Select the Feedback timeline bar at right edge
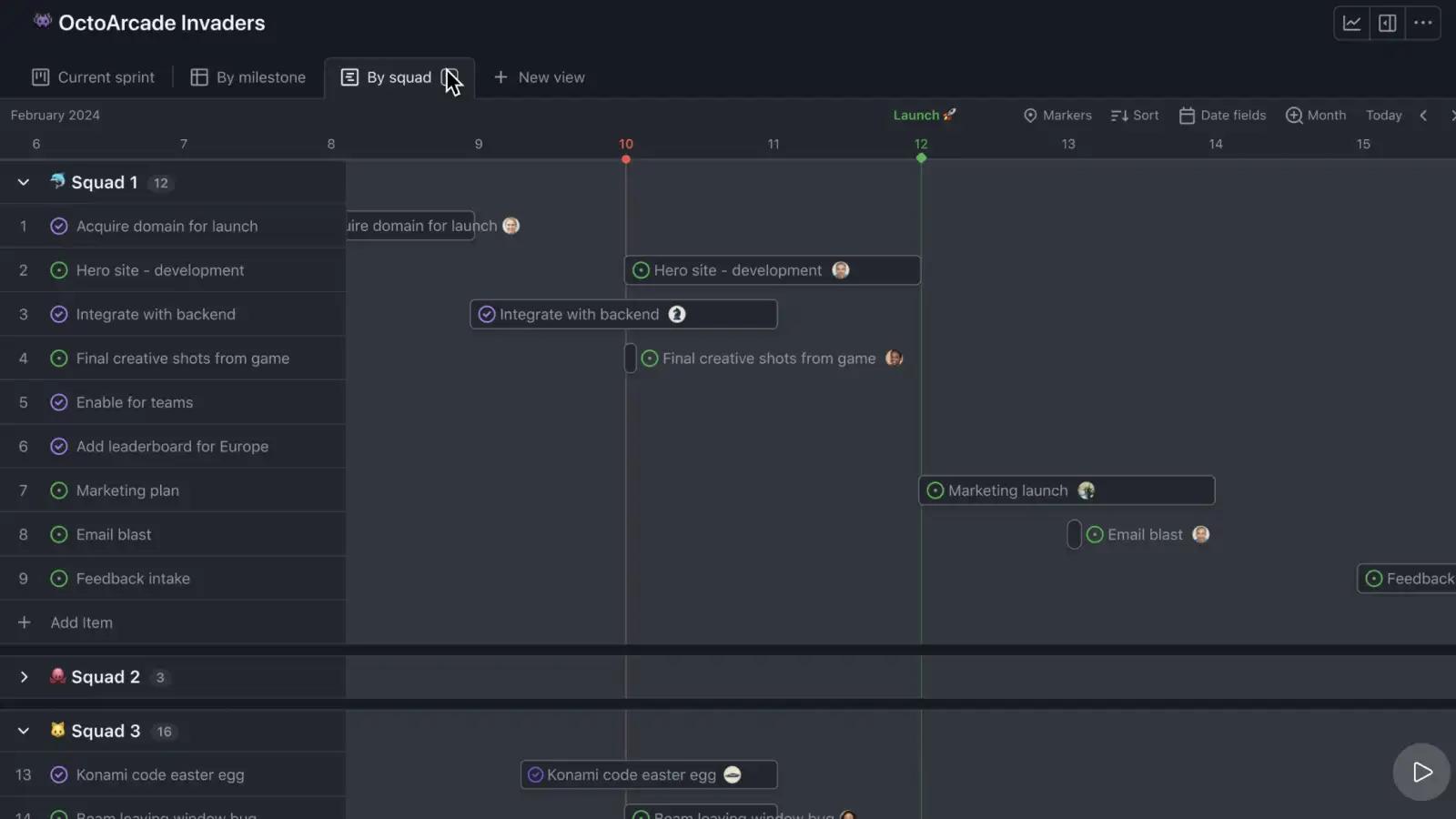This screenshot has height=819, width=1456. click(x=1407, y=579)
